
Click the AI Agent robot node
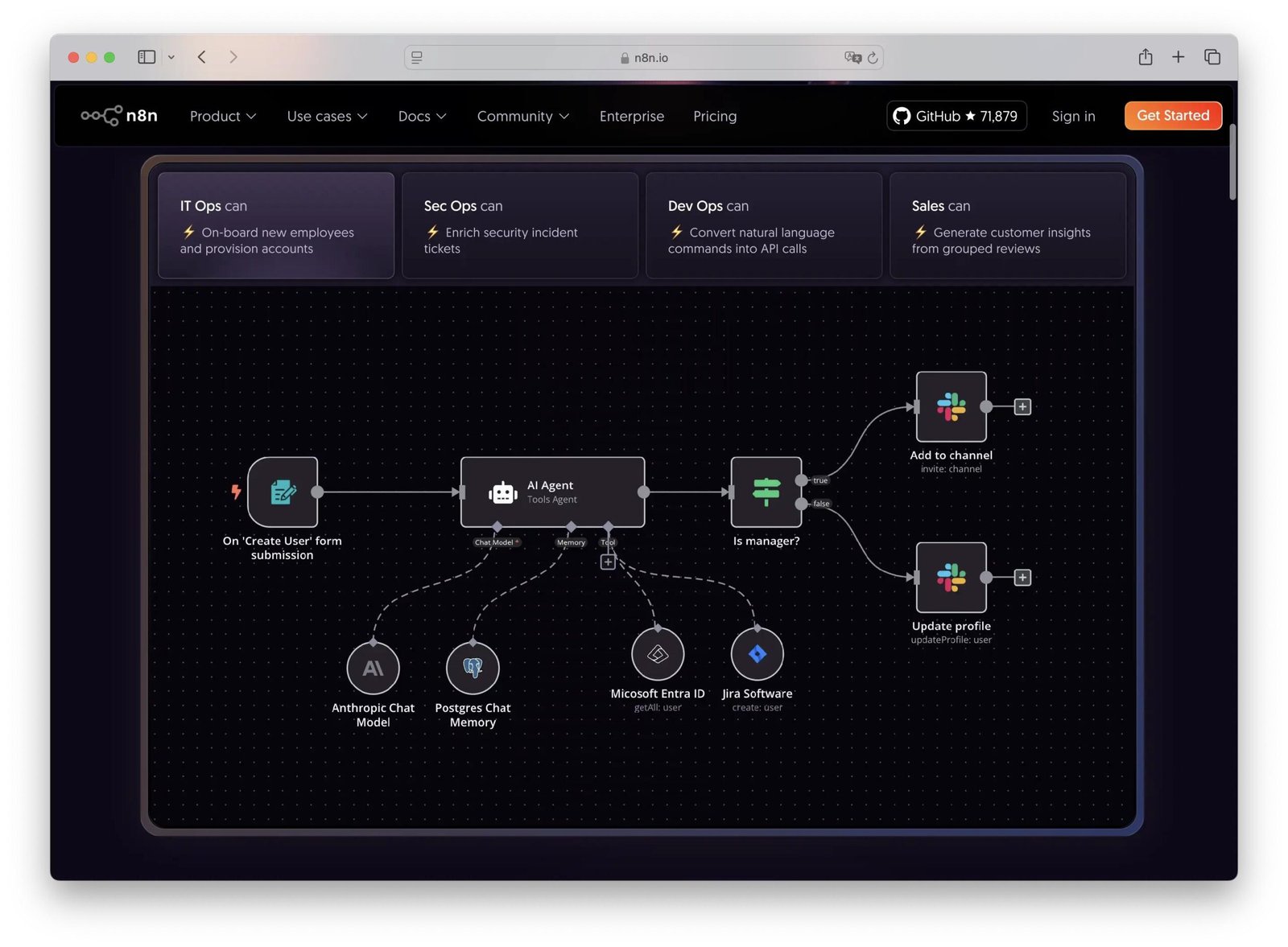(552, 492)
